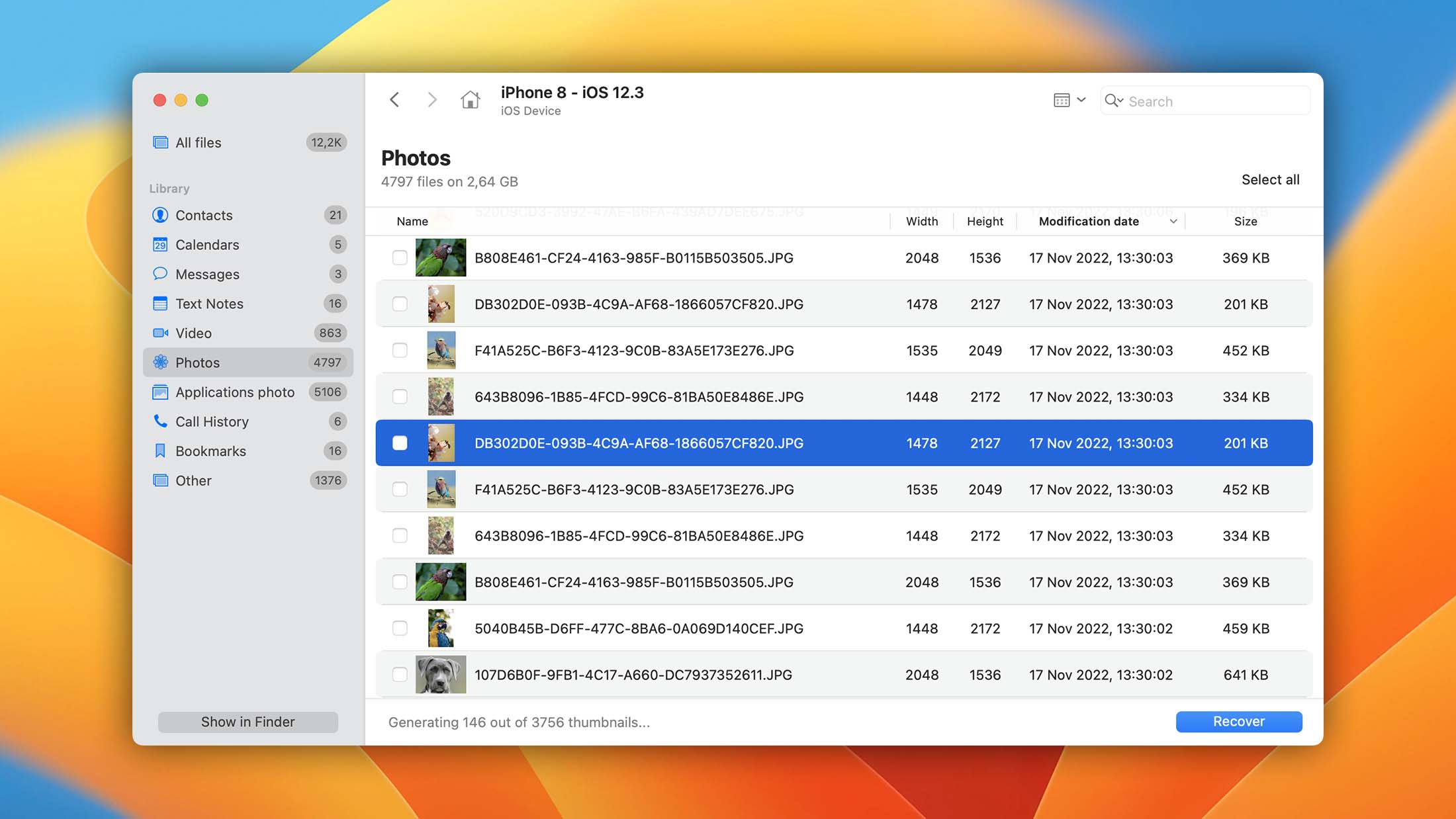Sort by the Name column header
1456x819 pixels.
click(412, 222)
